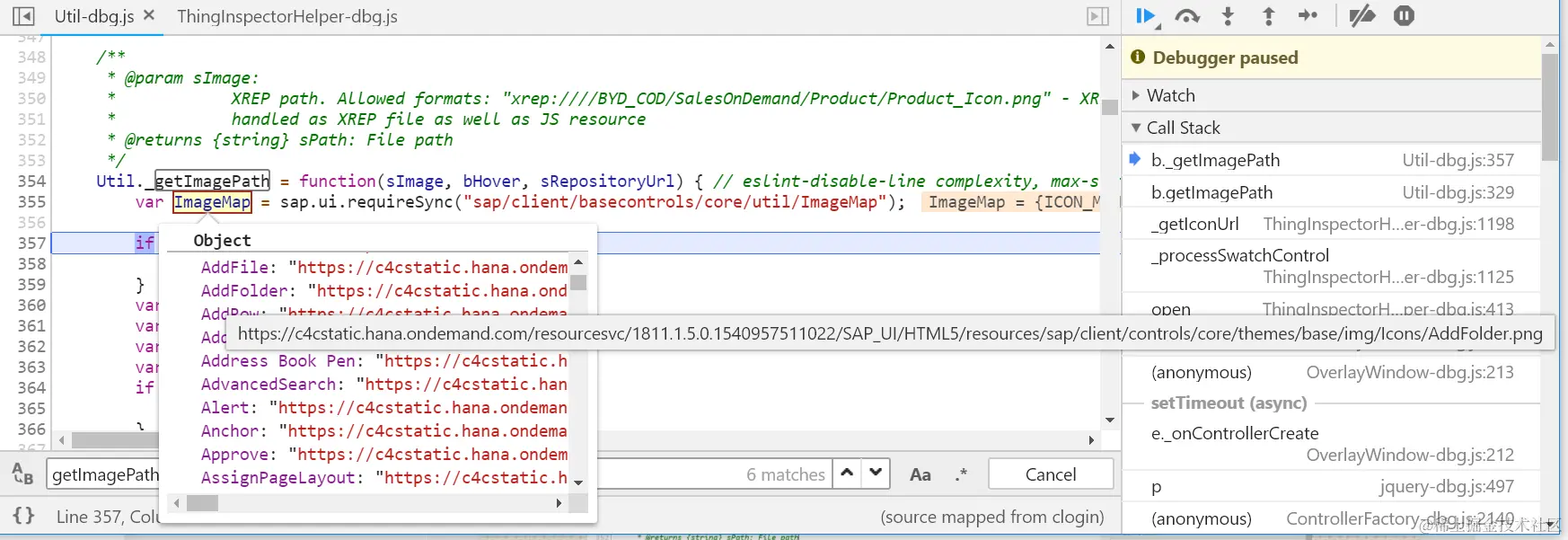Select AssignPageLayout property in object popup
The image size is (1568, 540).
click(384, 477)
